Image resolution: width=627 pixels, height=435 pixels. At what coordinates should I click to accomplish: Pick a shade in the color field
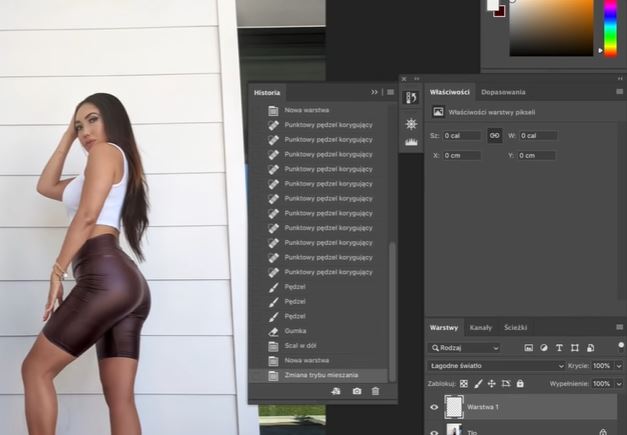(551, 27)
